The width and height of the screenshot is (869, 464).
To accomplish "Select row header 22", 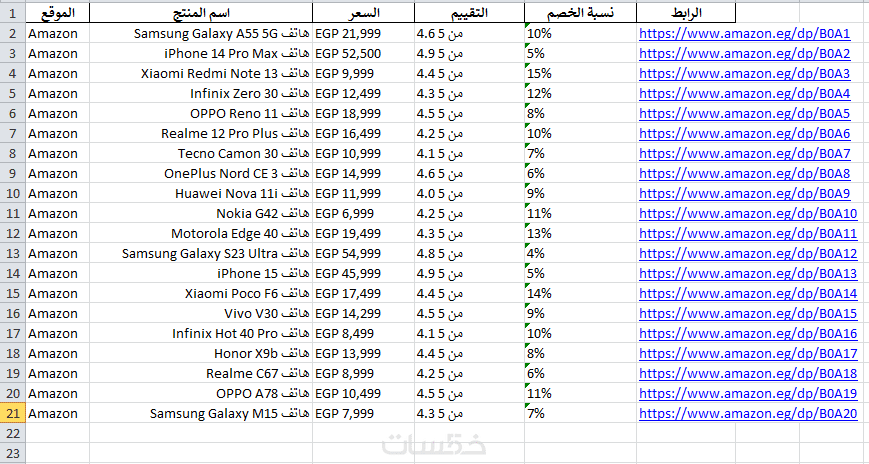I will [13, 433].
